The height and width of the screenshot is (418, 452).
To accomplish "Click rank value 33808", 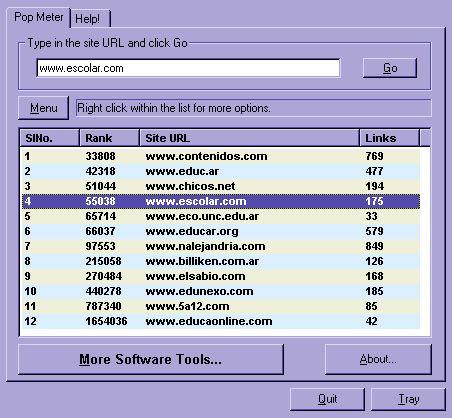I will [100, 156].
